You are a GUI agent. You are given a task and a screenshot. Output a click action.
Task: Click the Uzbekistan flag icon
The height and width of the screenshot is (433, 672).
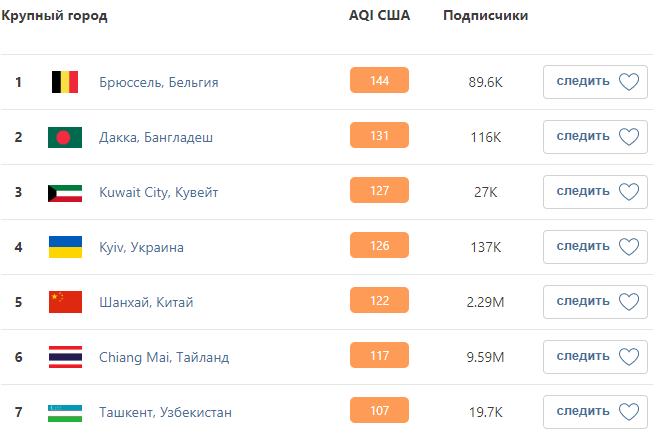click(65, 413)
